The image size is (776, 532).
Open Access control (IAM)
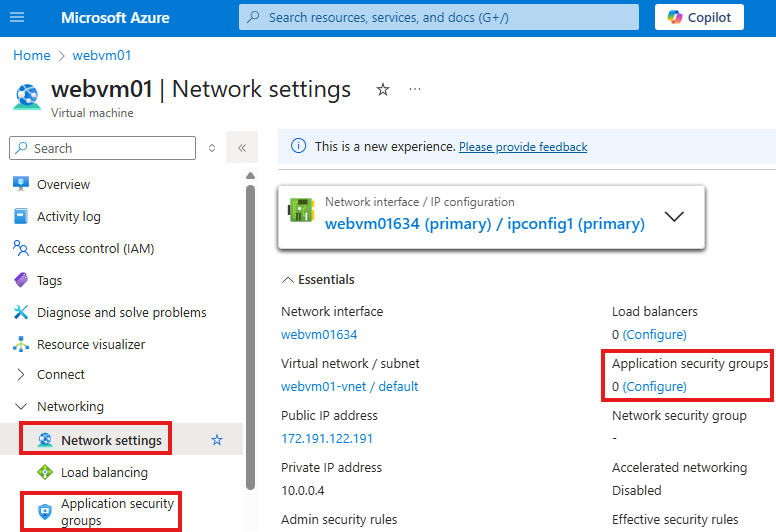(x=96, y=248)
